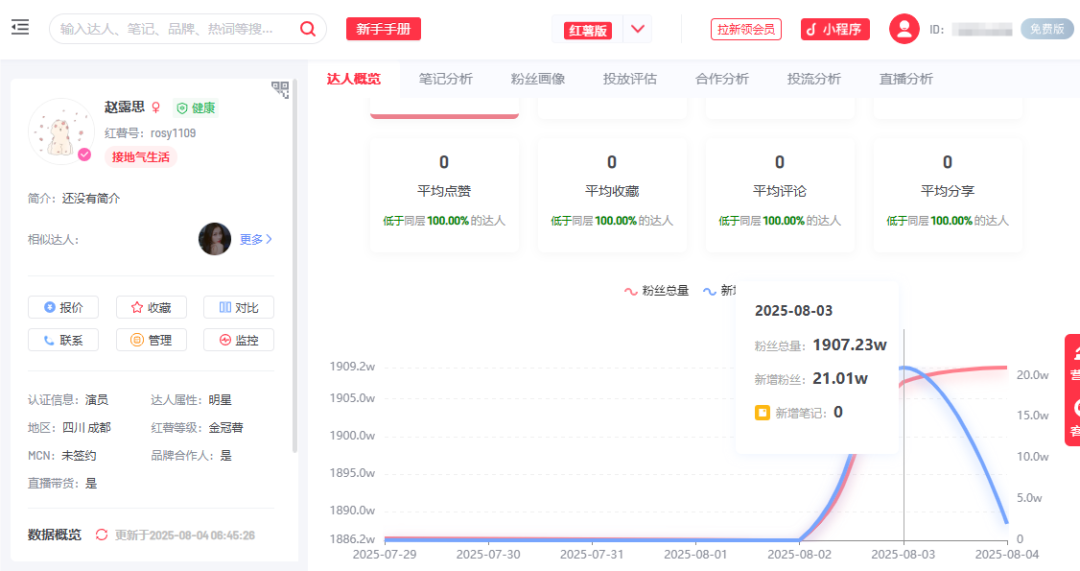Open the similar influencer avatar thumbnail
This screenshot has height=571, width=1080.
click(215, 239)
